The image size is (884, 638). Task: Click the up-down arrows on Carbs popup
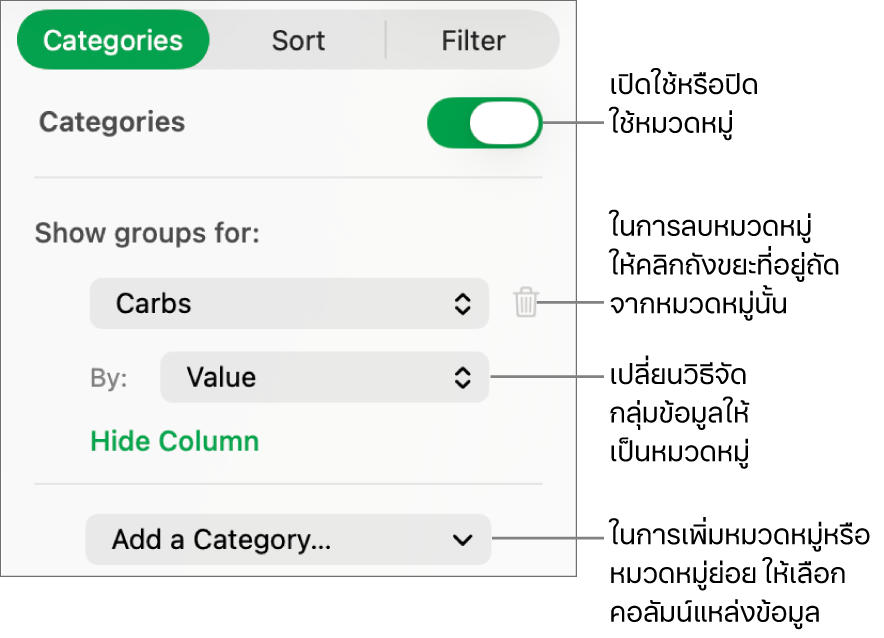[462, 304]
